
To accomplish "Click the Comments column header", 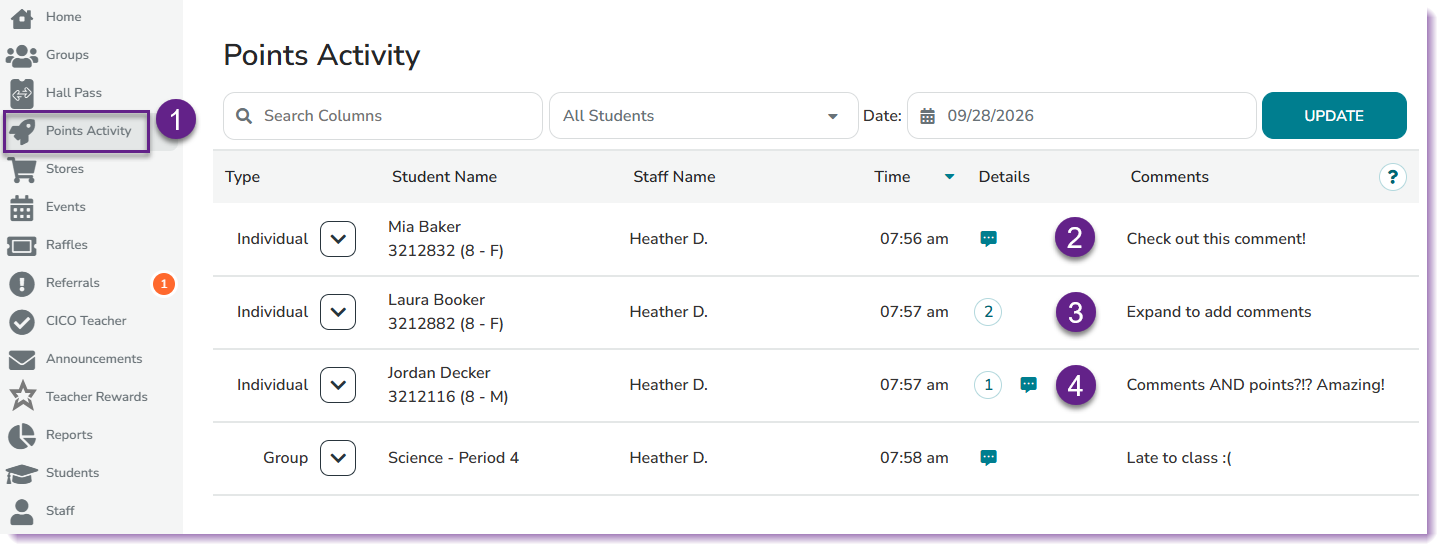I will (x=1170, y=177).
